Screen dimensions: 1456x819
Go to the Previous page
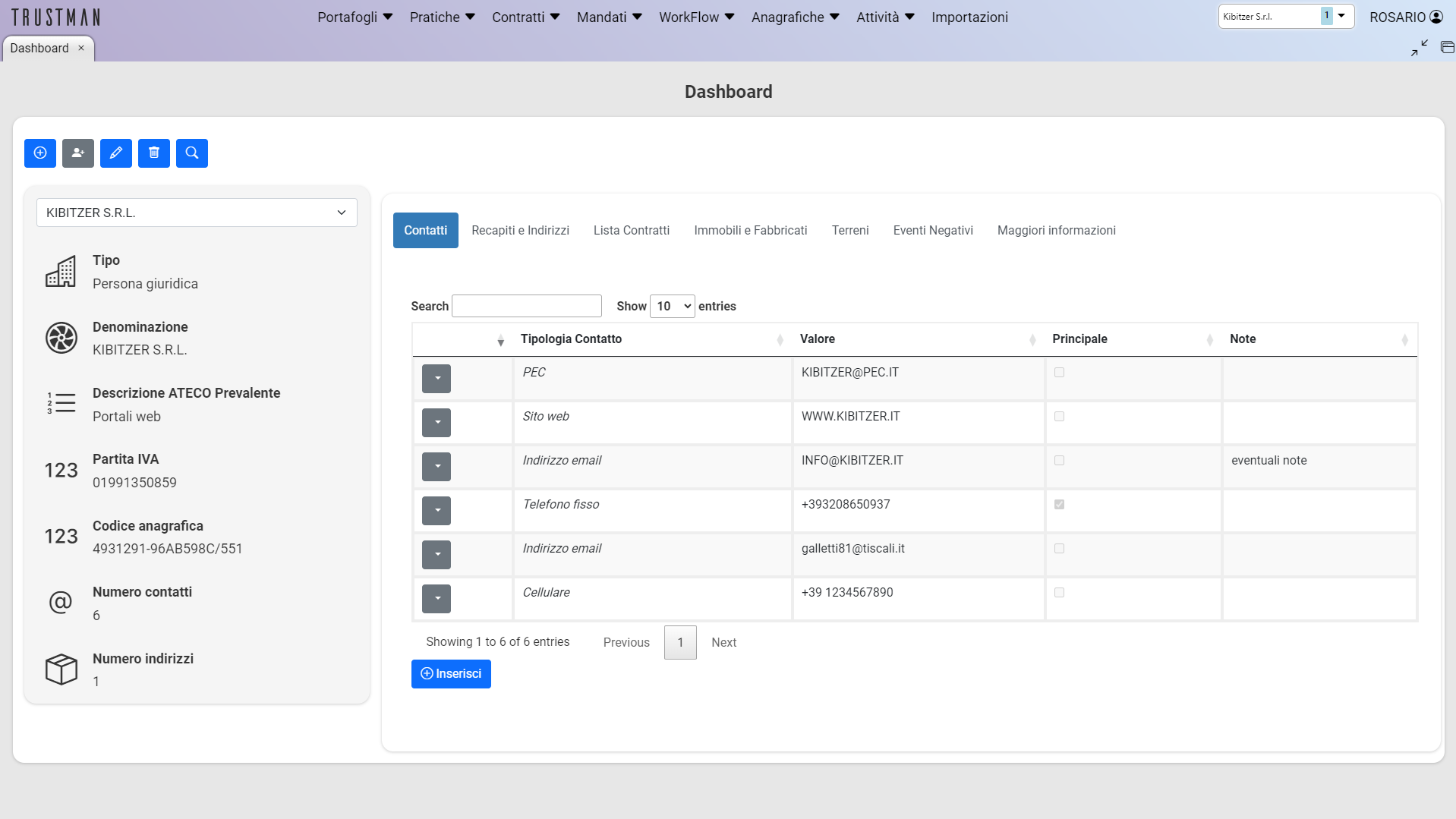[x=626, y=643]
